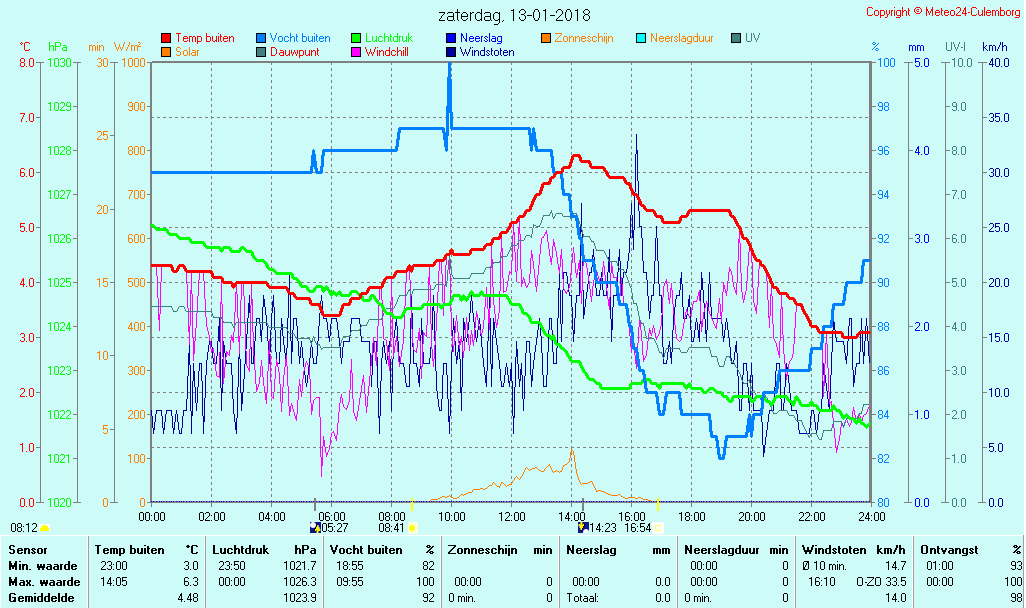Select the orange Solar legend square
This screenshot has width=1026, height=608.
166,51
